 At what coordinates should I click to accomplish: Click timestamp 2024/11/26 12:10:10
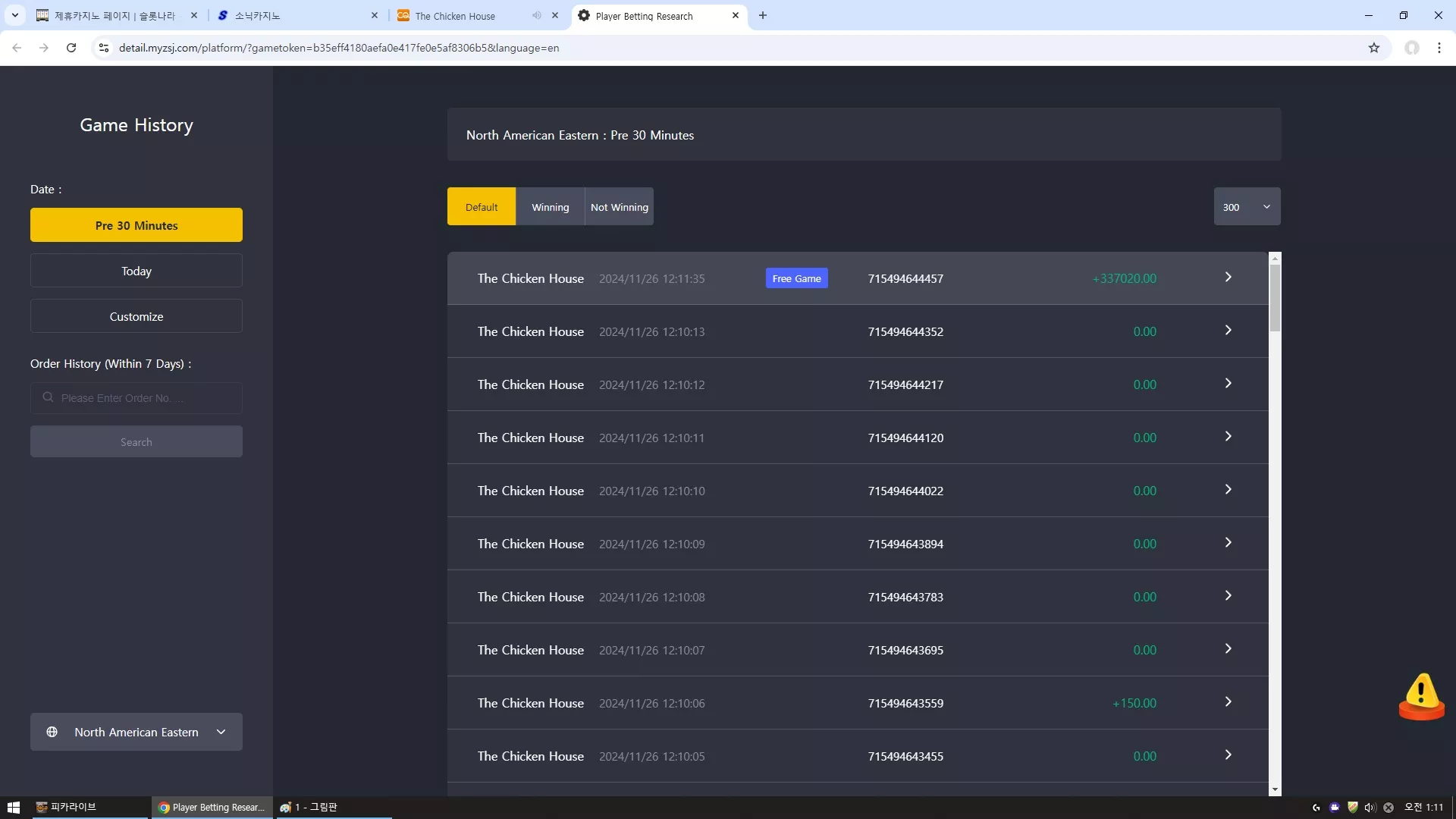(x=651, y=491)
